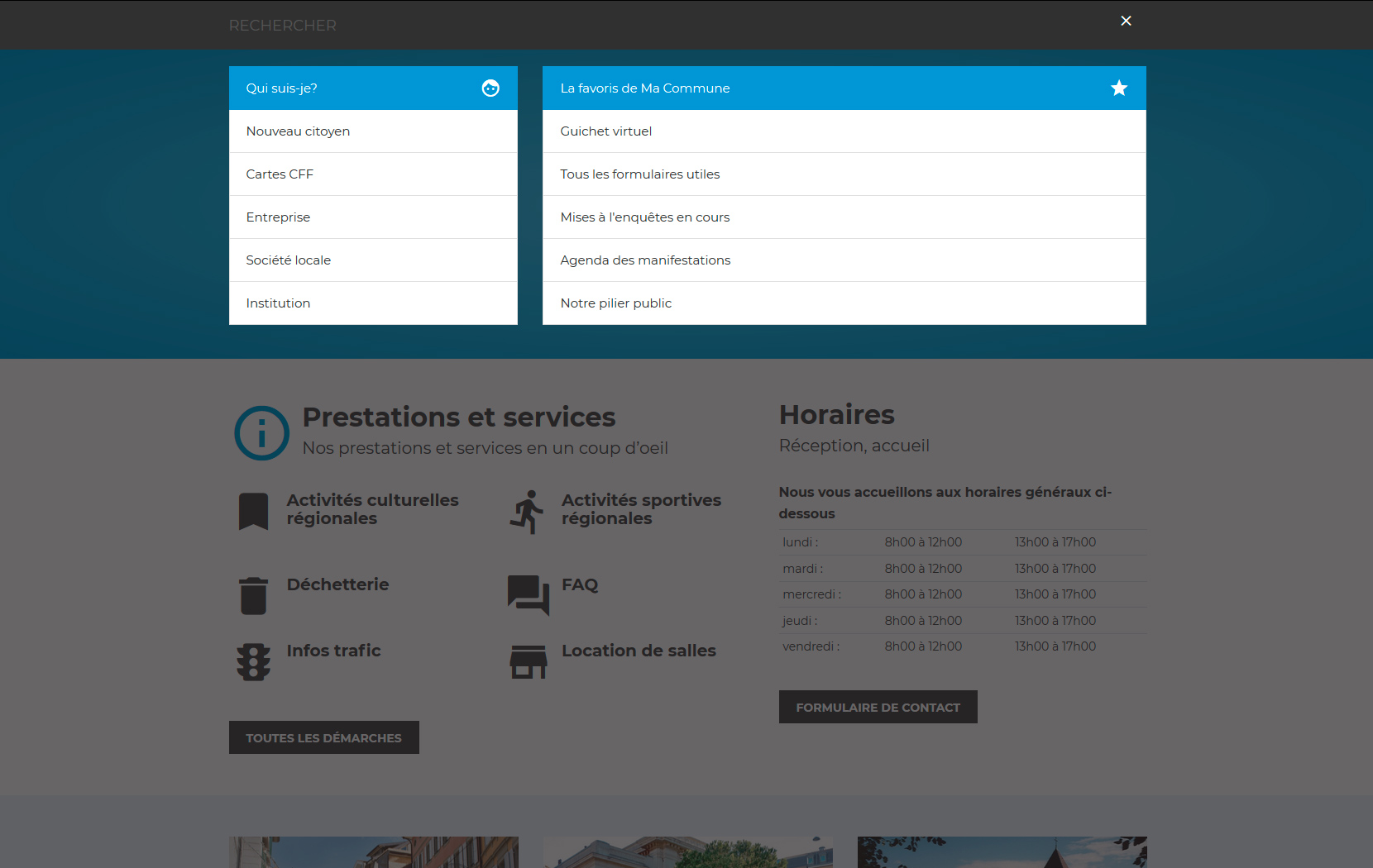Click the face icon in Qui suis-je header
Screen dimensions: 1373x868
coord(490,88)
